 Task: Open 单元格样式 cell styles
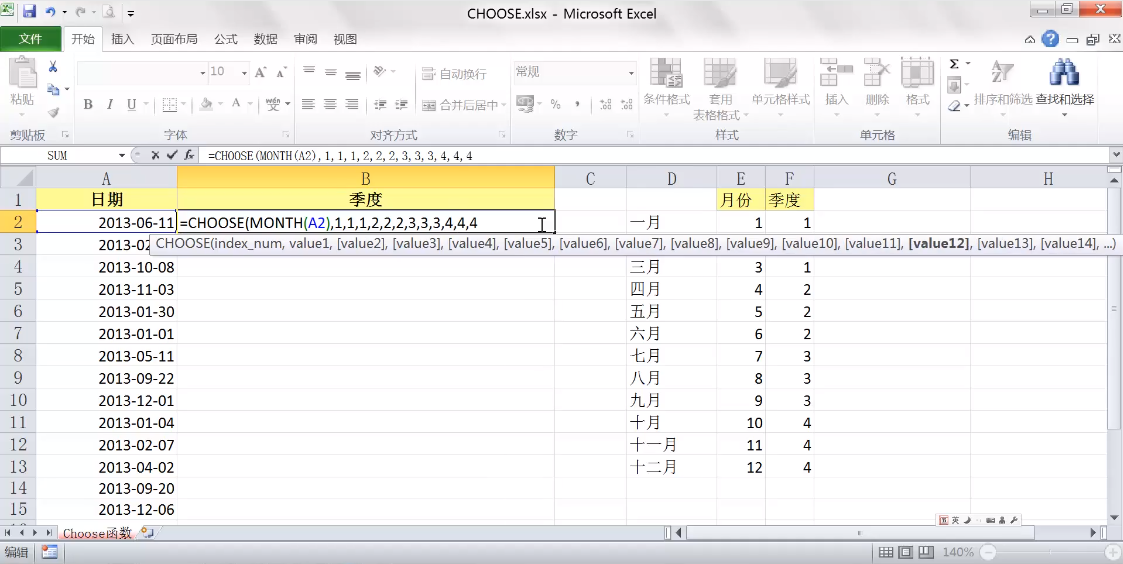781,86
